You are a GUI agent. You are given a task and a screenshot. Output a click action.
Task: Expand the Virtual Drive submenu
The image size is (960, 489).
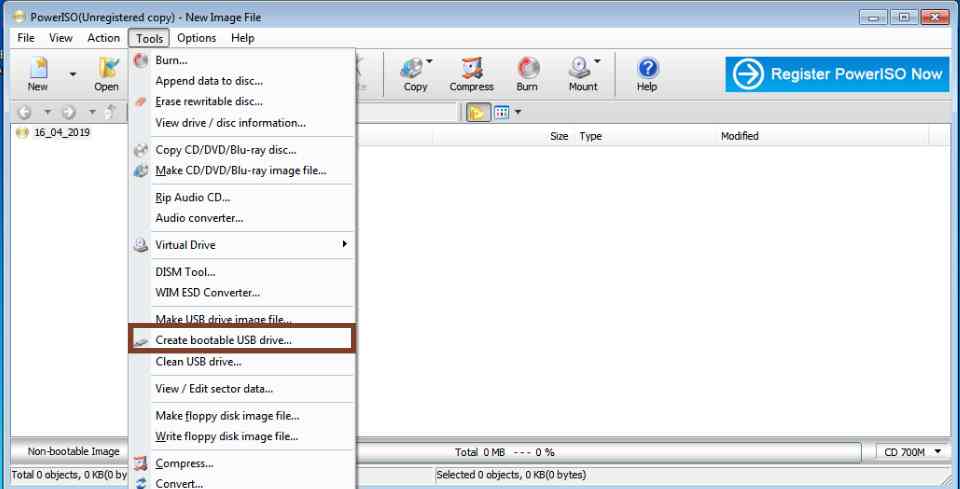tap(242, 245)
